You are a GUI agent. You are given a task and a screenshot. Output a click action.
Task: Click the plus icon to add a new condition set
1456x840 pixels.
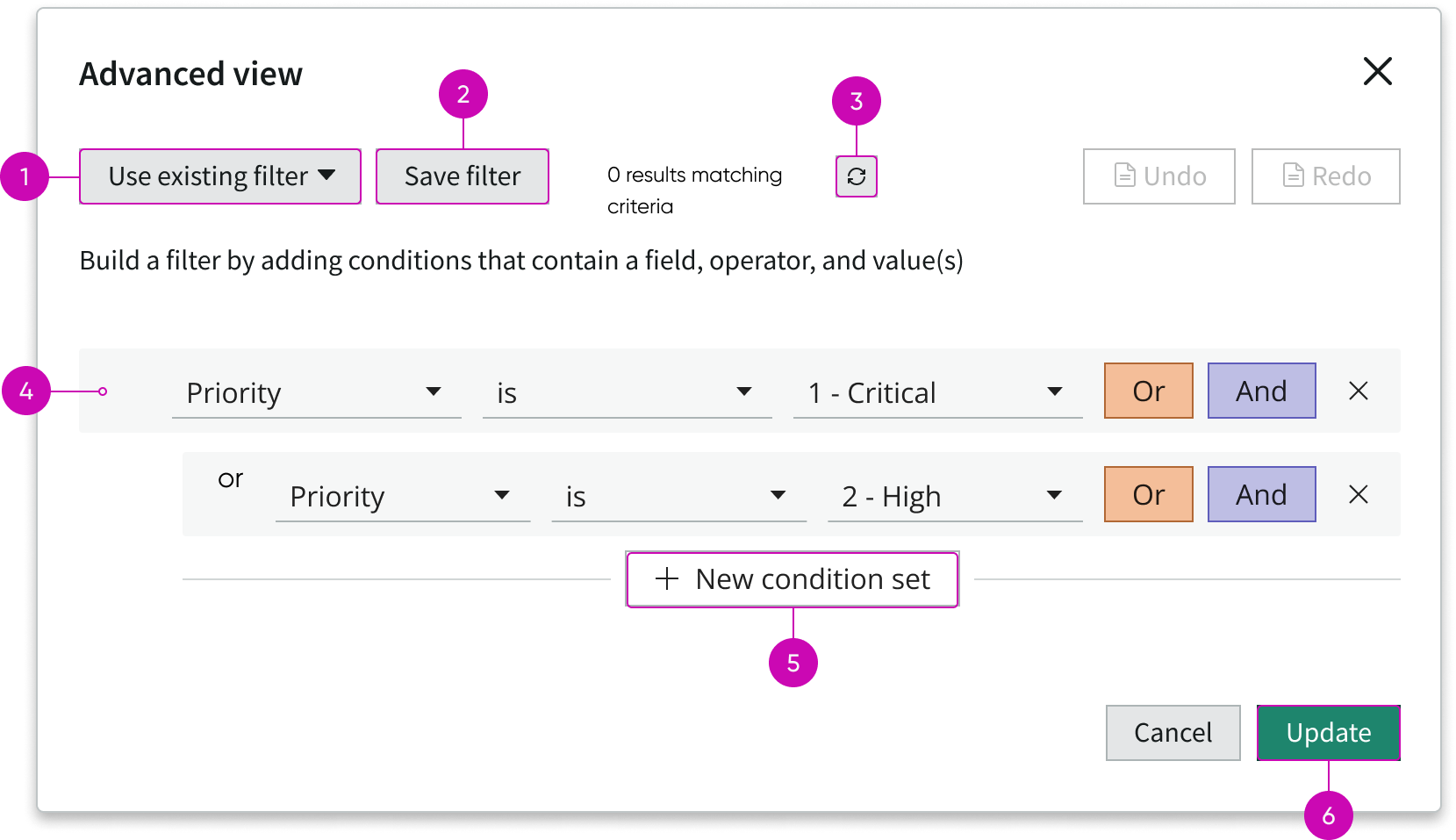pyautogui.click(x=666, y=579)
